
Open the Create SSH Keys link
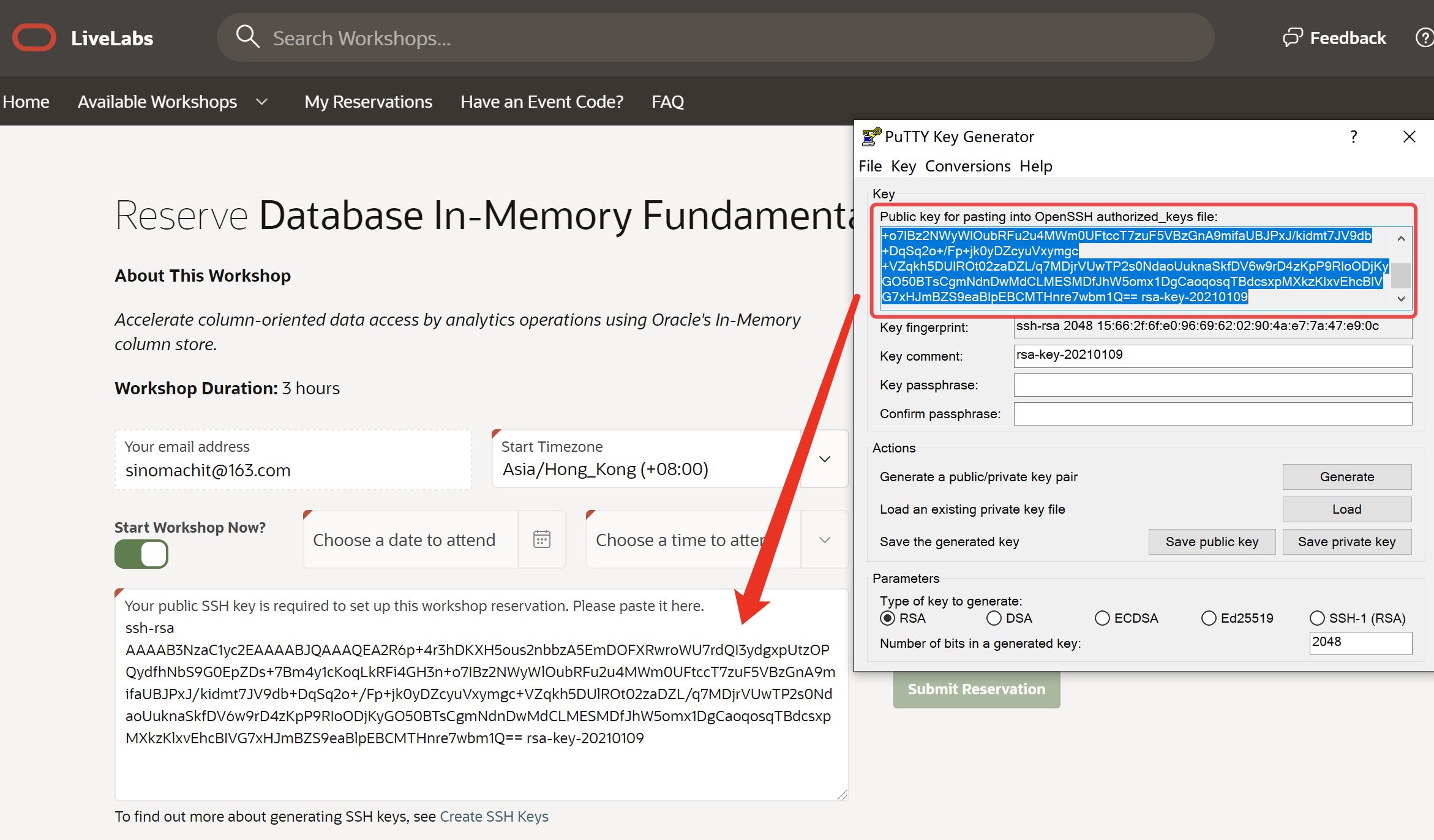(x=494, y=816)
